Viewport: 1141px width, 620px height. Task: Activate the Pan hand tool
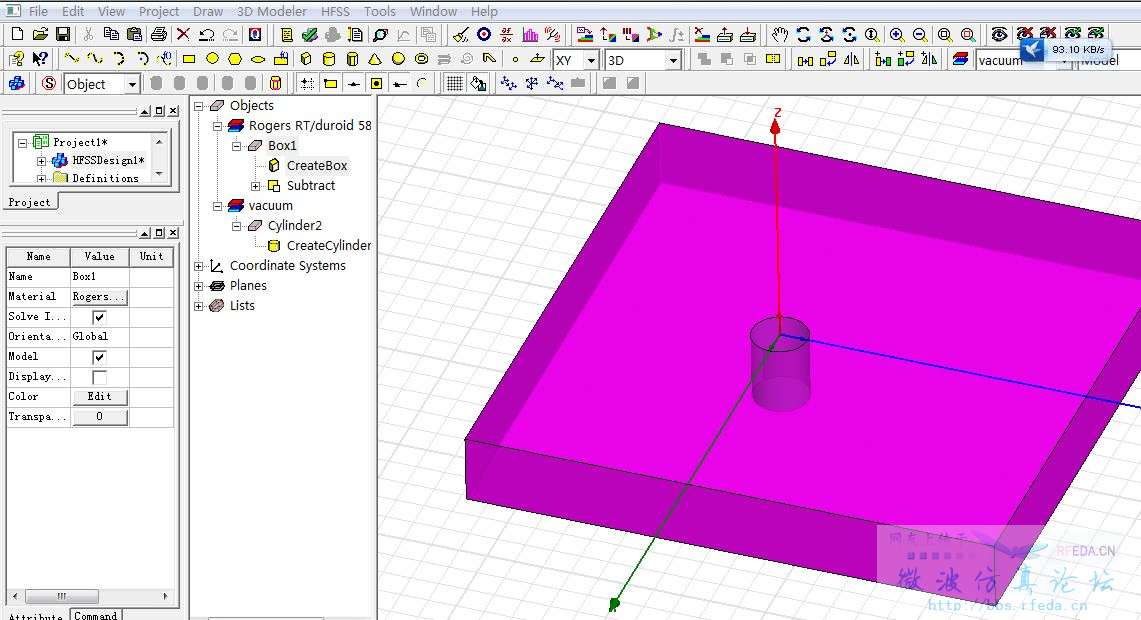coord(780,34)
